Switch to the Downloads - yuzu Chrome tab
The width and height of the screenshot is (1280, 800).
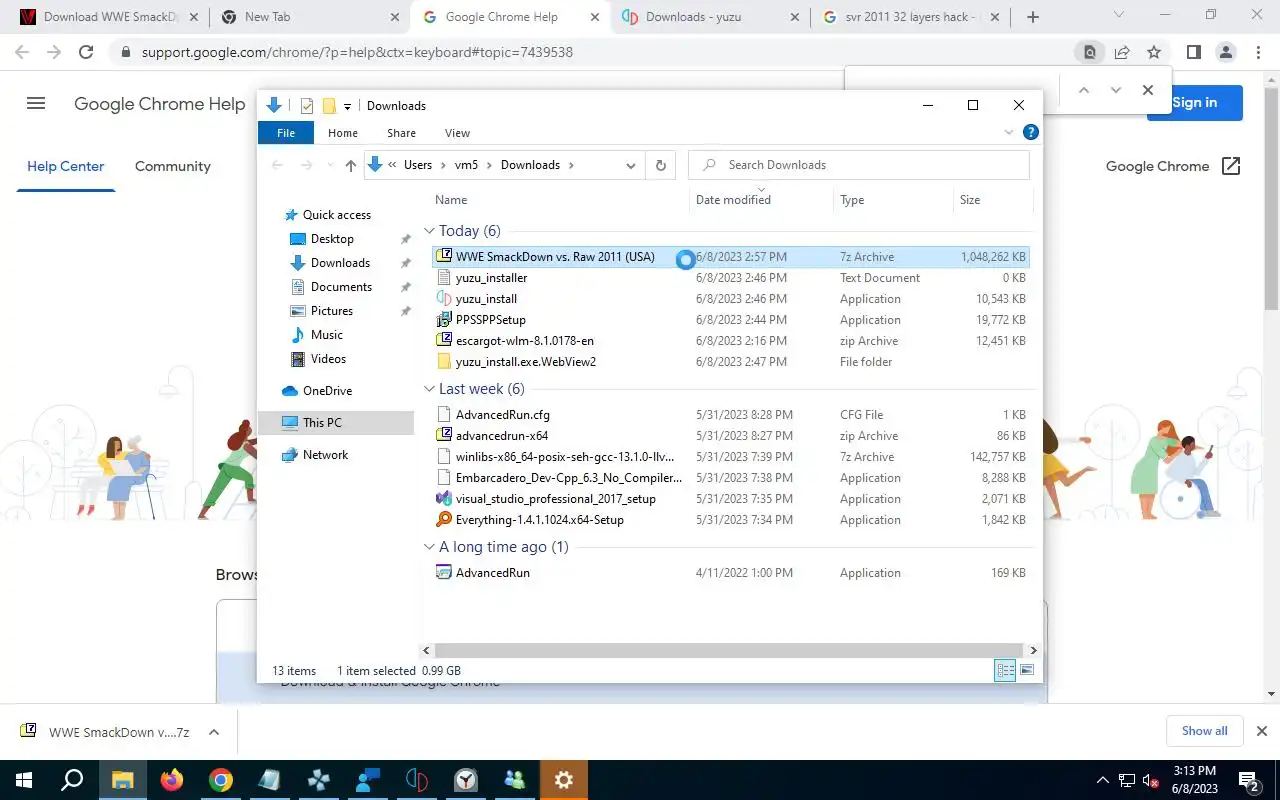pos(710,17)
